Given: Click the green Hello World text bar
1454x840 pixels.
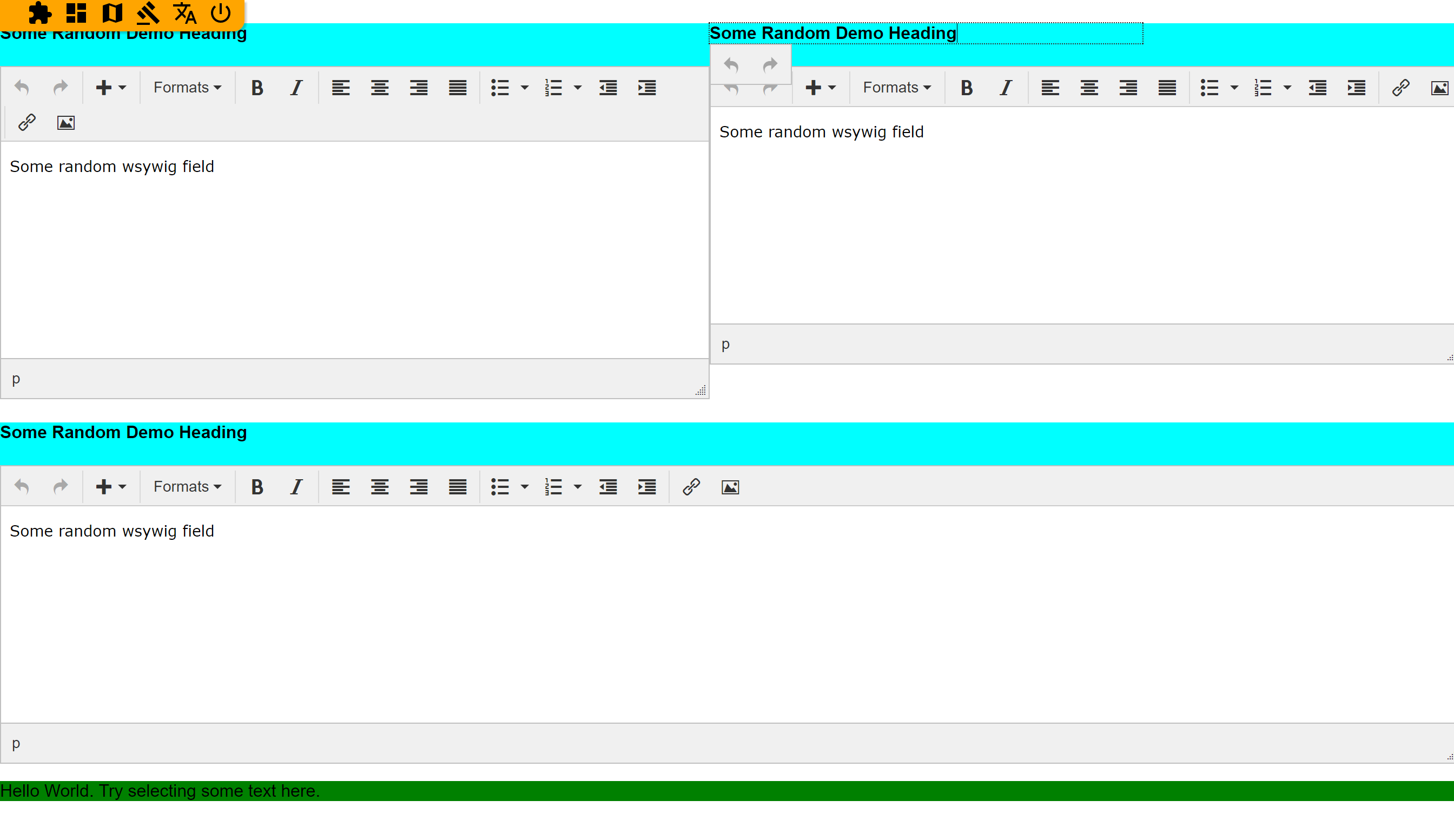Looking at the screenshot, I should [727, 790].
